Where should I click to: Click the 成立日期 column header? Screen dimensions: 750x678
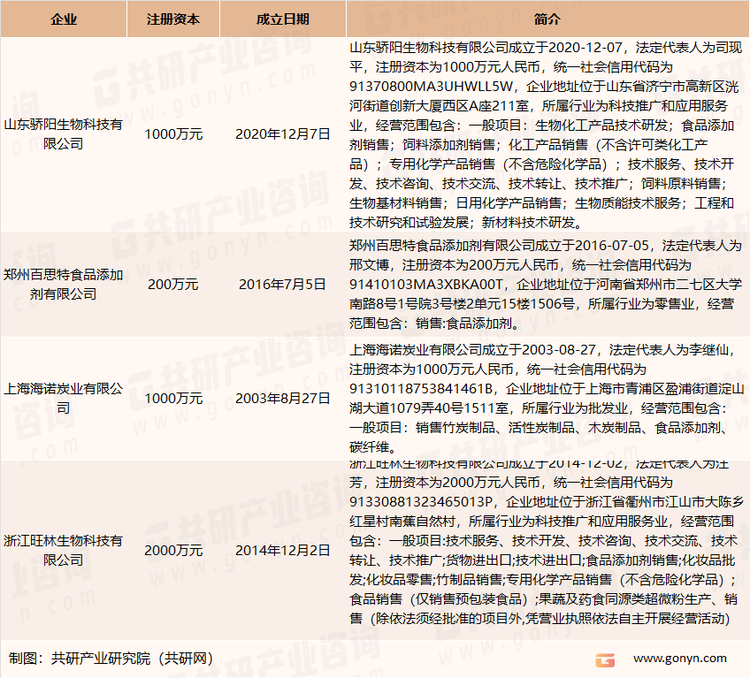pyautogui.click(x=283, y=19)
